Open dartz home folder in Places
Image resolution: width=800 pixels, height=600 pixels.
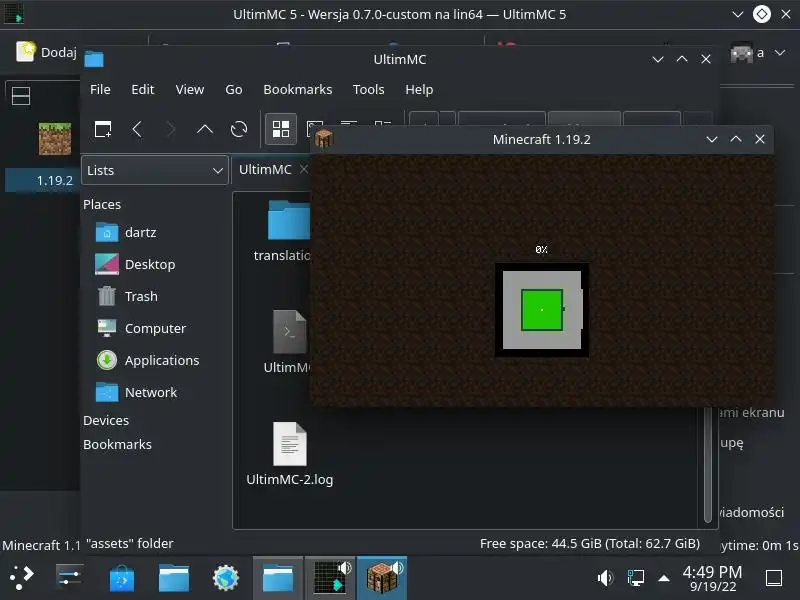126,233
